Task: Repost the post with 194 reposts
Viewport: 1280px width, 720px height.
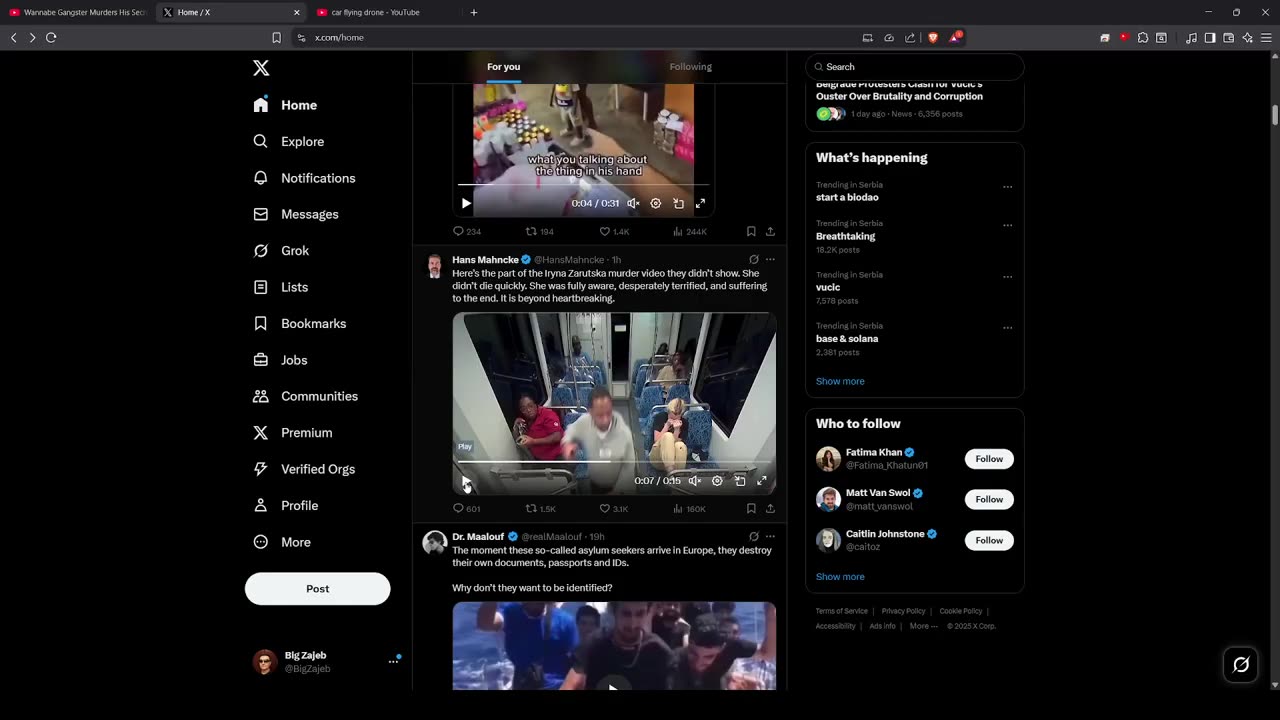Action: click(x=539, y=231)
